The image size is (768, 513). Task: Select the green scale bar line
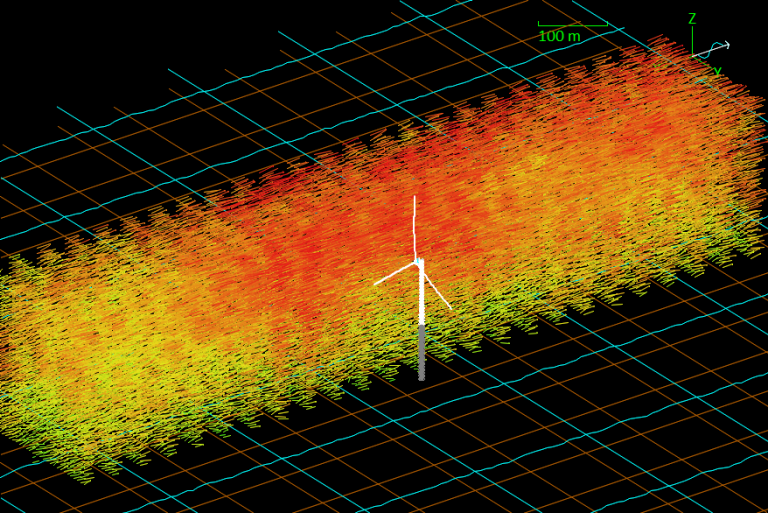(572, 24)
